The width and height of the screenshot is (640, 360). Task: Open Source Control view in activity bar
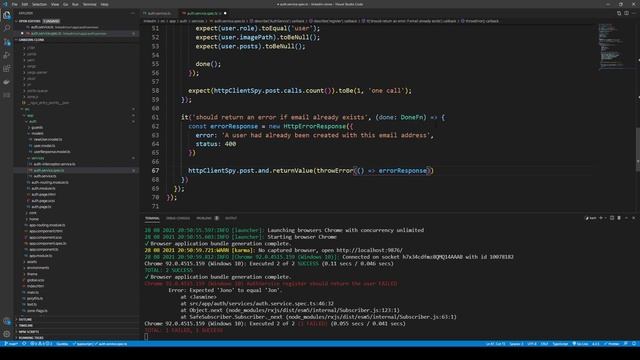coord(7,42)
